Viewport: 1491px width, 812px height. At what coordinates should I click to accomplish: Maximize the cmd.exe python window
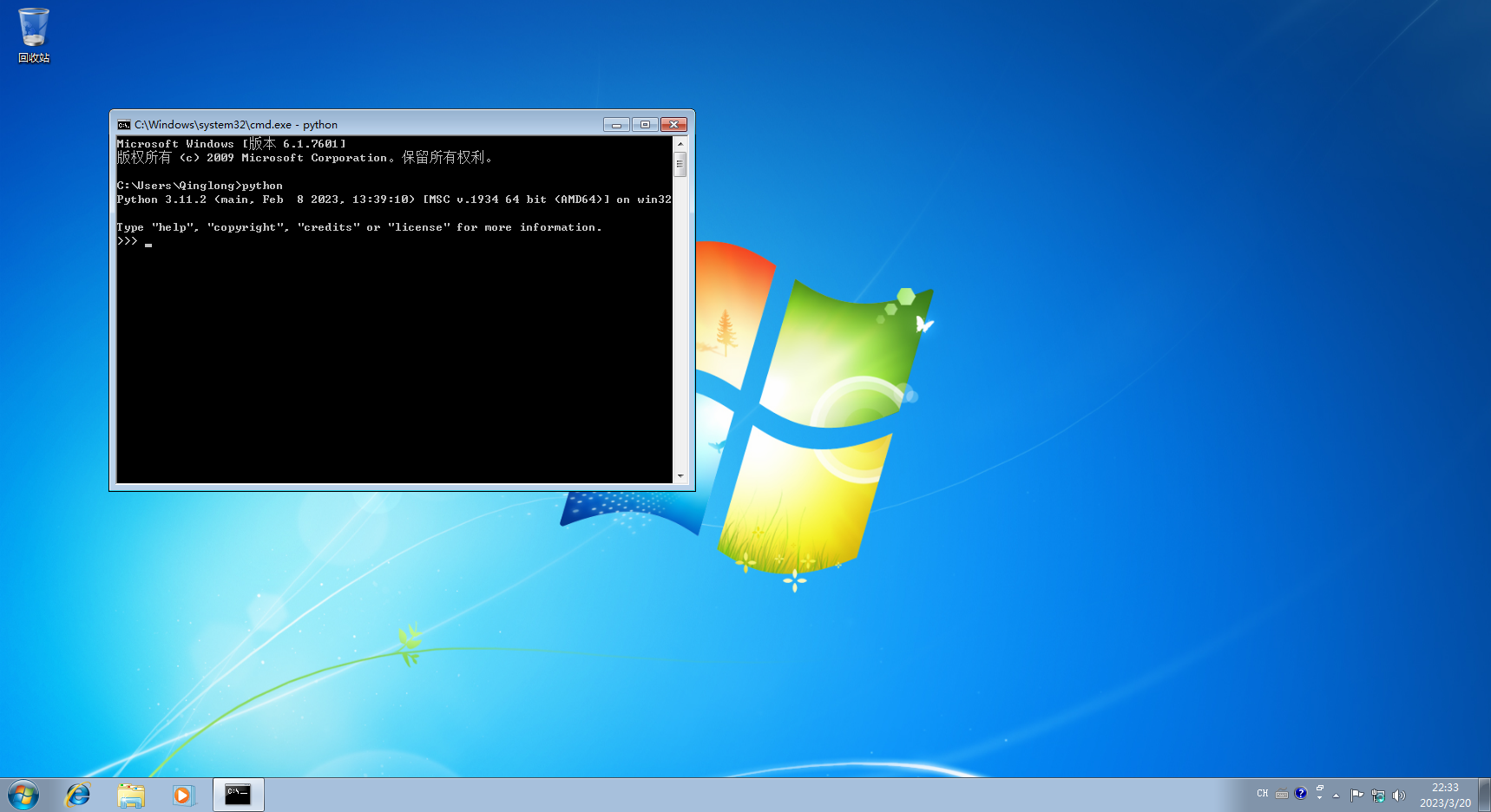point(645,125)
